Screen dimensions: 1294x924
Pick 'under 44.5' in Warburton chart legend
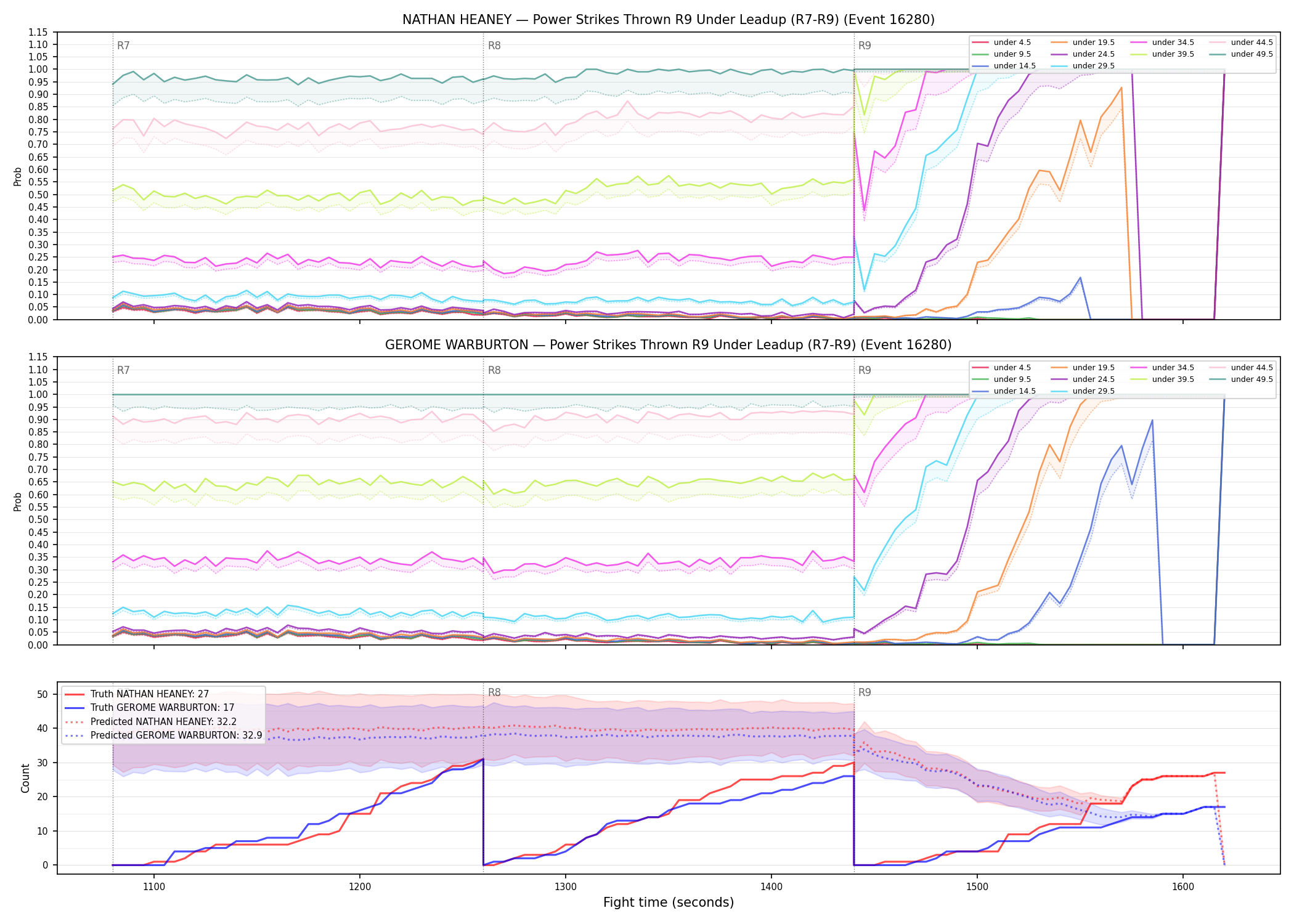[x=1242, y=368]
